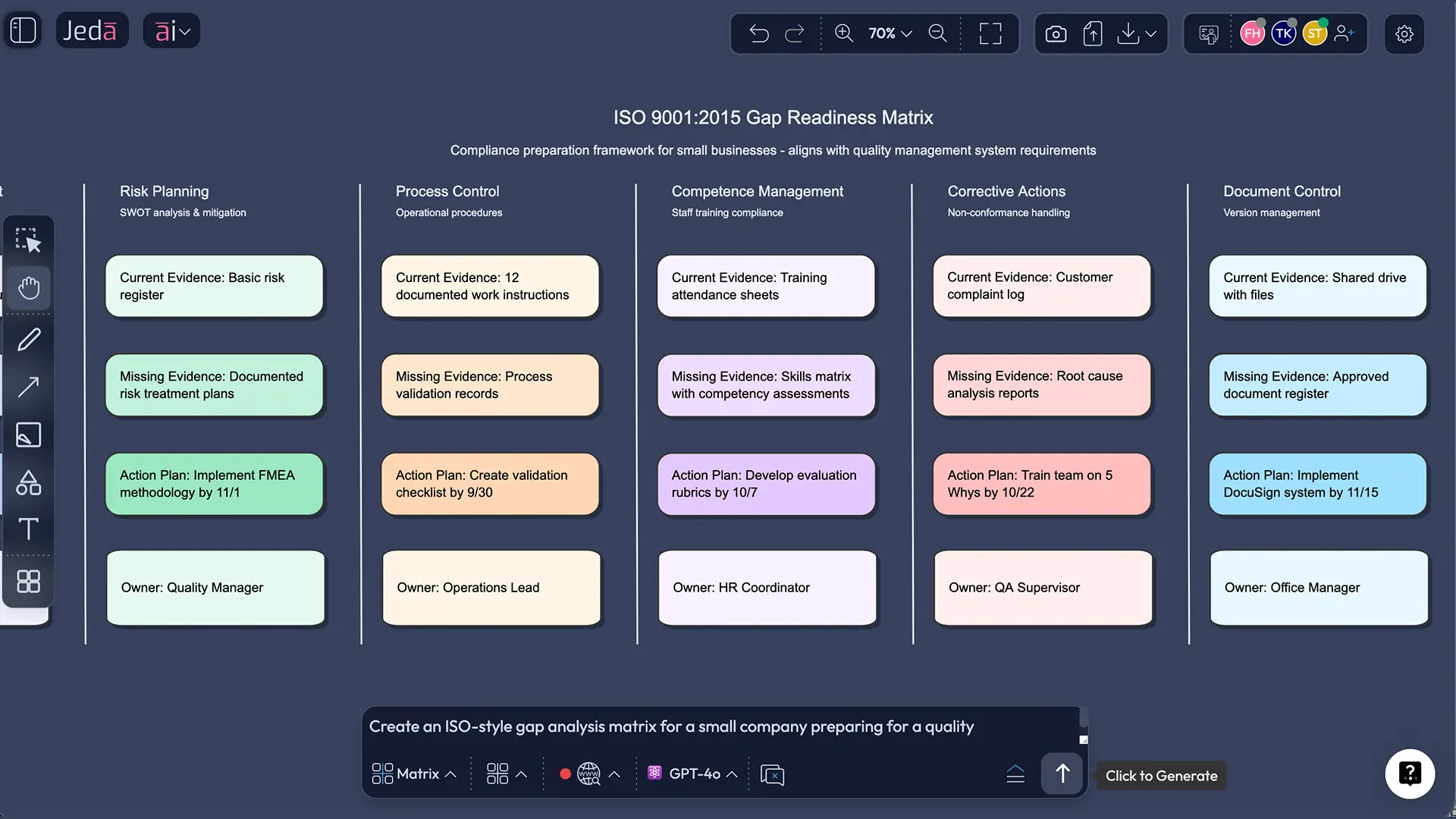Open the shapes tool
Viewport: 1456px width, 819px height.
(x=28, y=482)
